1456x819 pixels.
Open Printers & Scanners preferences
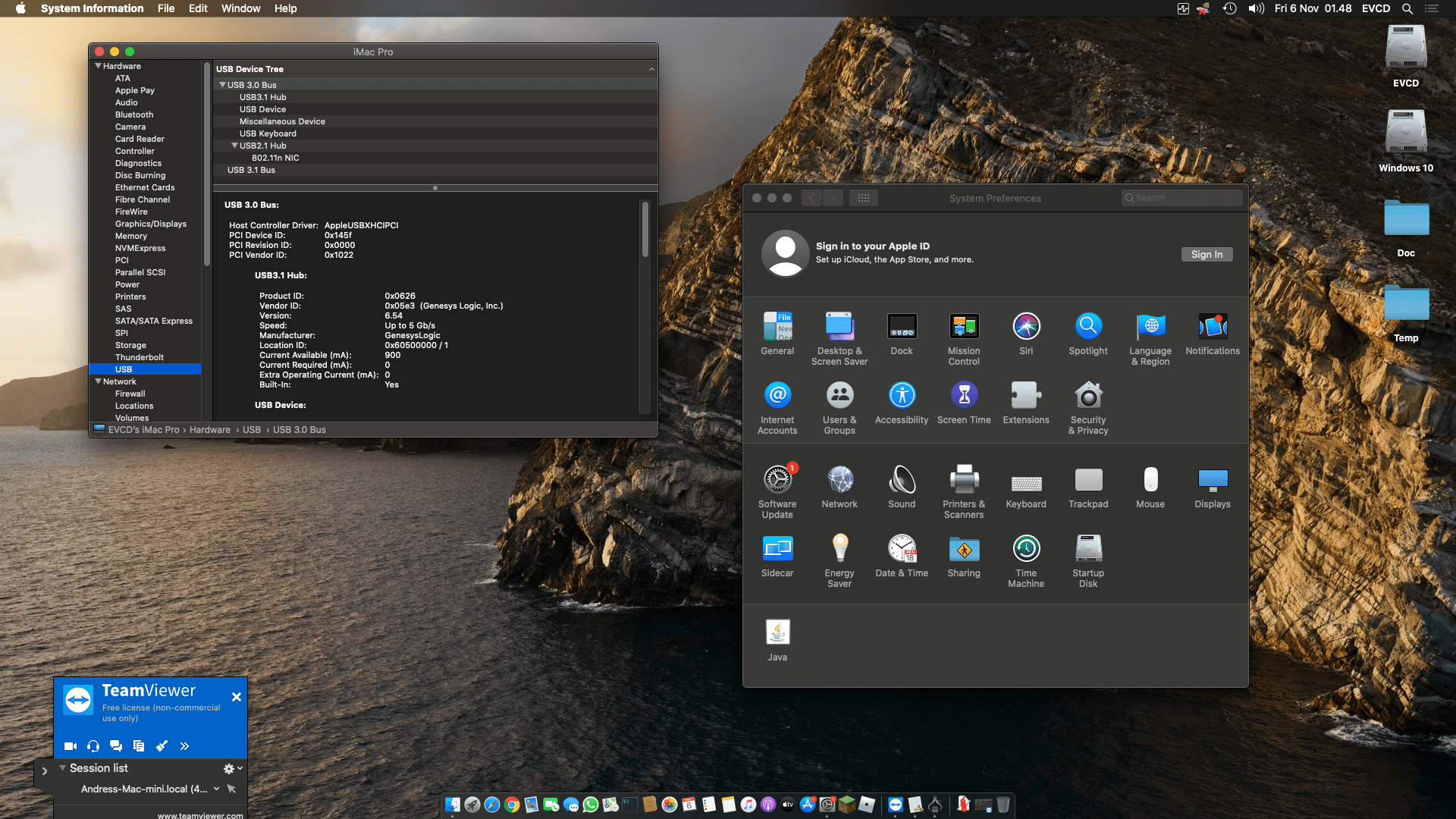tap(964, 491)
